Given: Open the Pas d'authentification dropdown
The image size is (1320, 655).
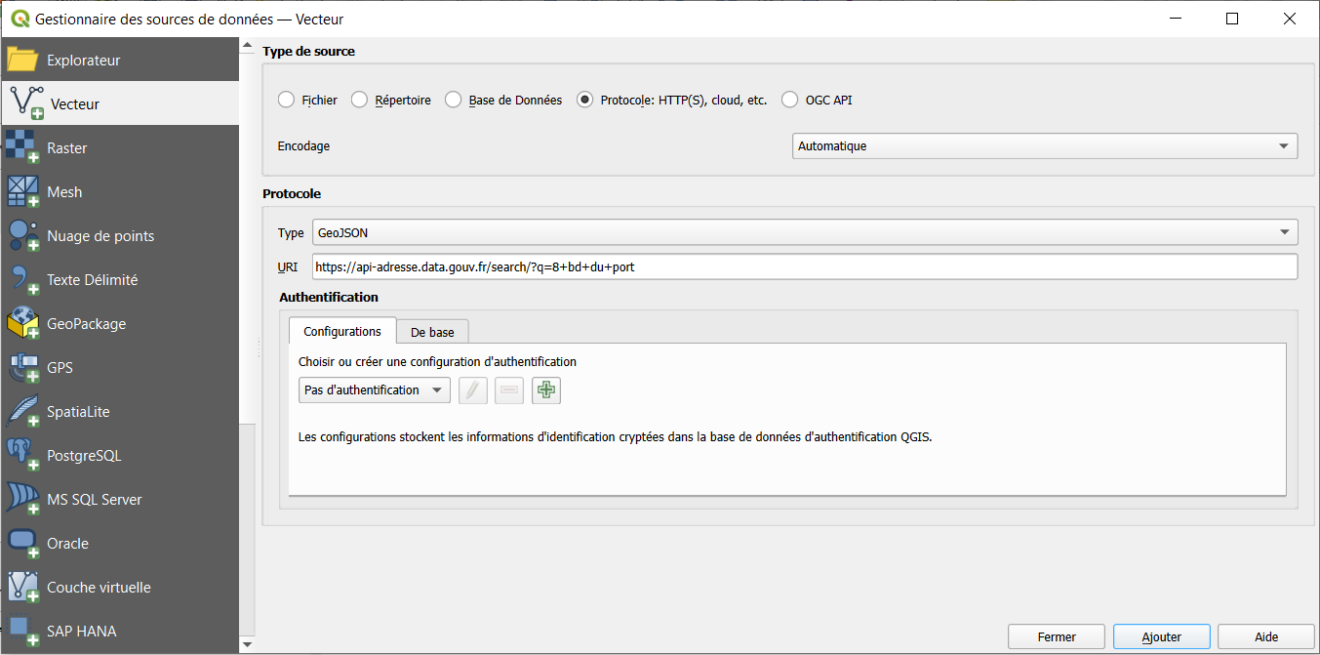Looking at the screenshot, I should tap(373, 389).
